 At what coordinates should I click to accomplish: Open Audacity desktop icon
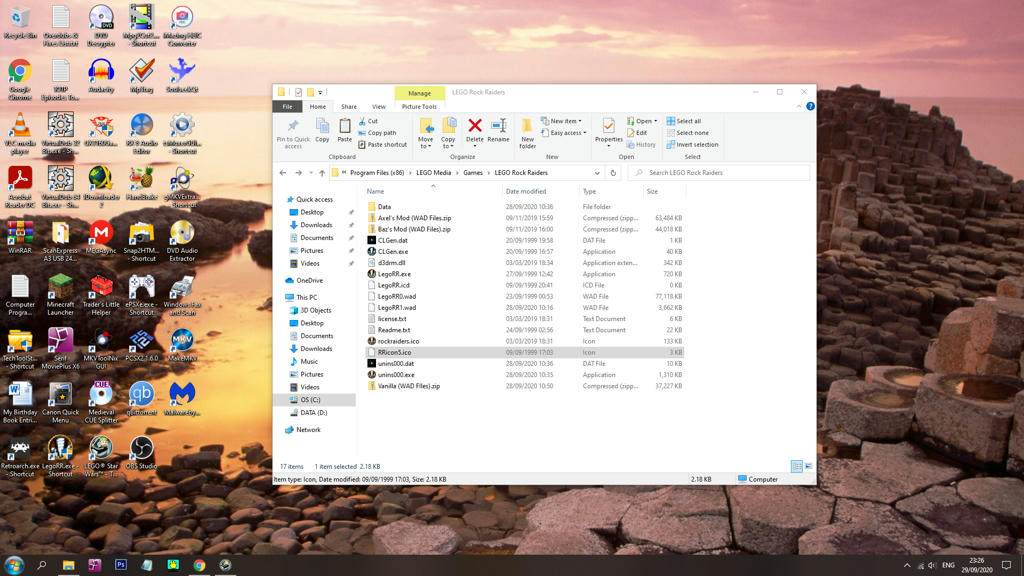[x=101, y=76]
